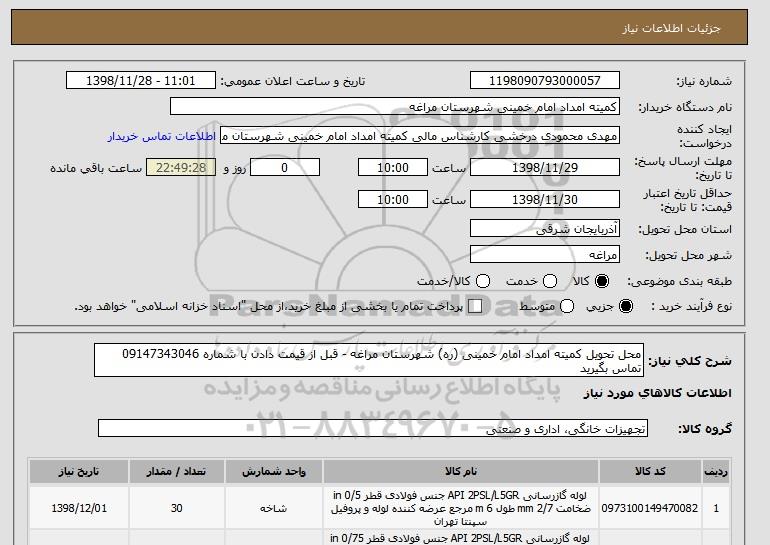The height and width of the screenshot is (545, 770).
Task: Click the اطلاعات کالاهای مورد نیاز heading
Action: 658,393
